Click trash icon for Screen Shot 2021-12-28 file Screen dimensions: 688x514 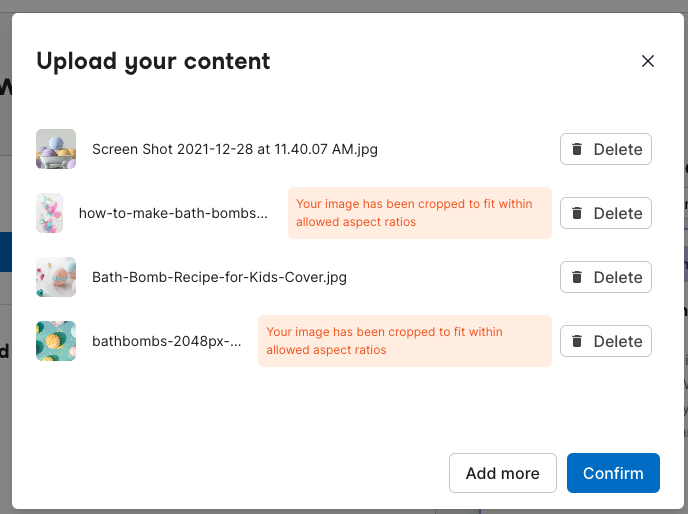pos(577,149)
